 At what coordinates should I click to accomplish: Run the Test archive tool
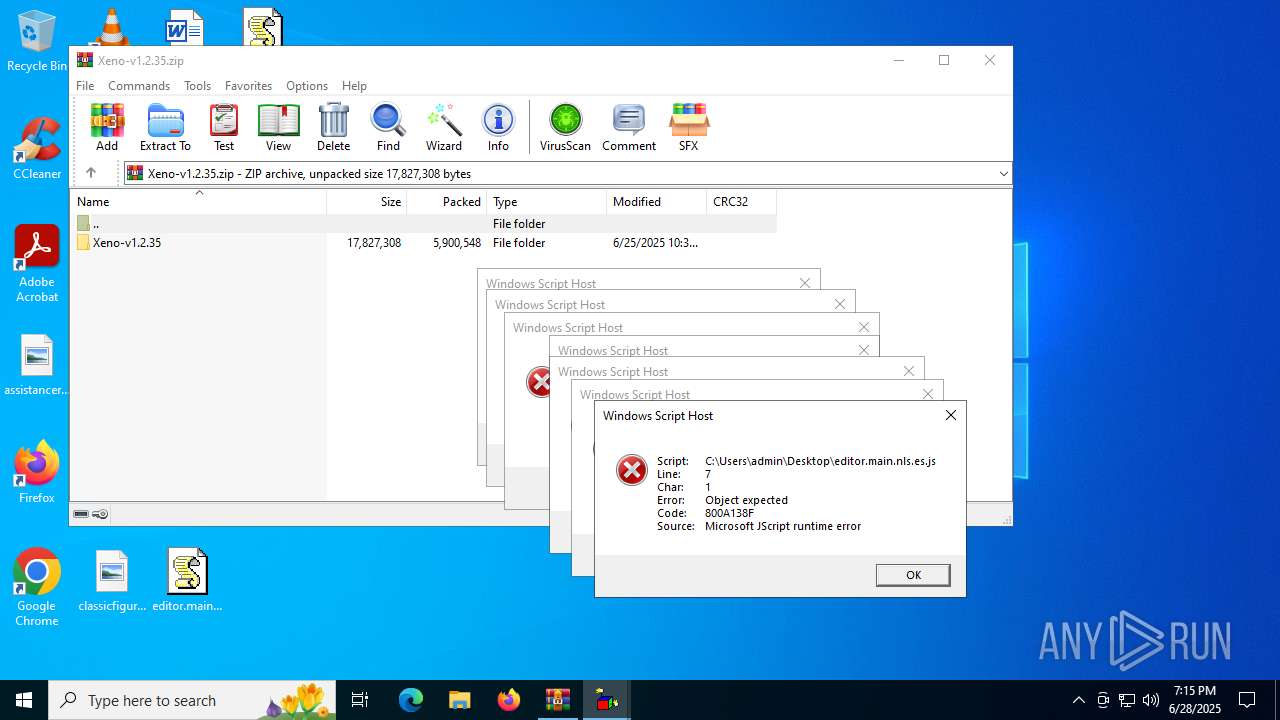click(224, 127)
